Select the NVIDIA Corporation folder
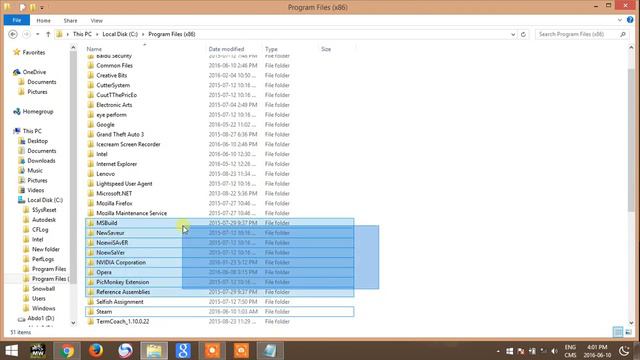This screenshot has height=360, width=640. click(x=121, y=262)
